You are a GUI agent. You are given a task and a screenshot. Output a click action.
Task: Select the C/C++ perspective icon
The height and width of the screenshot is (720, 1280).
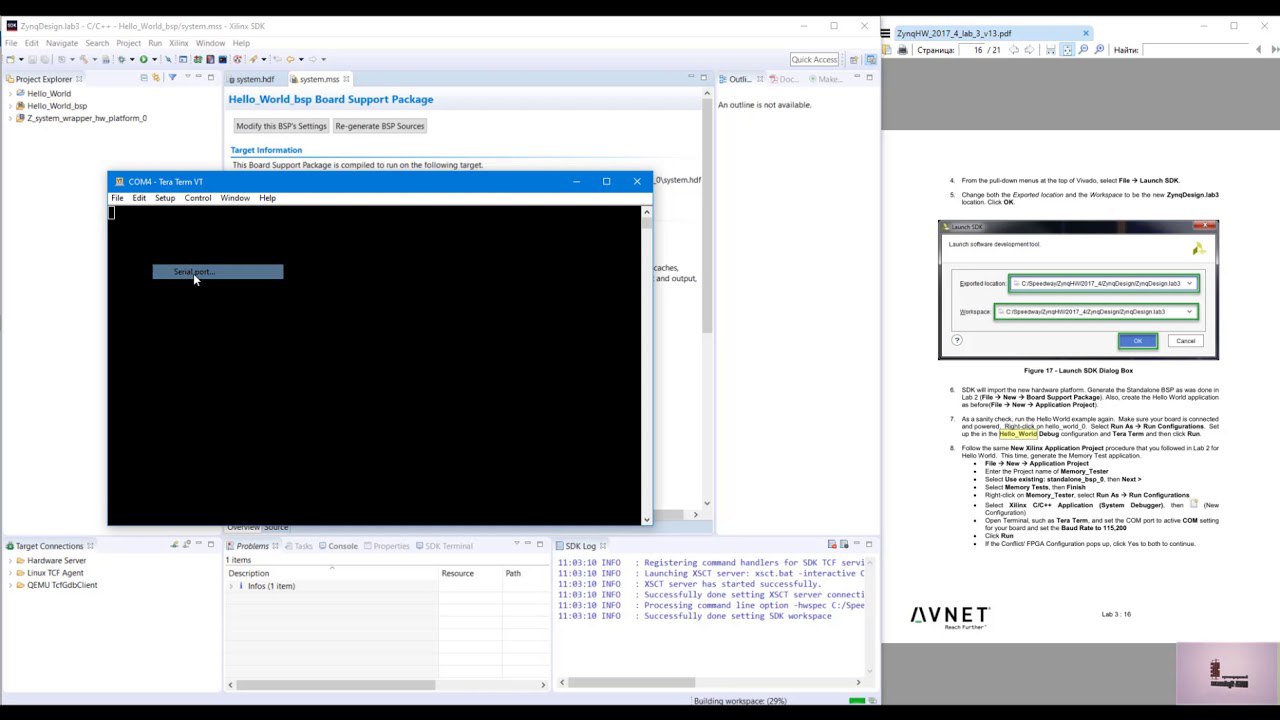pos(870,59)
